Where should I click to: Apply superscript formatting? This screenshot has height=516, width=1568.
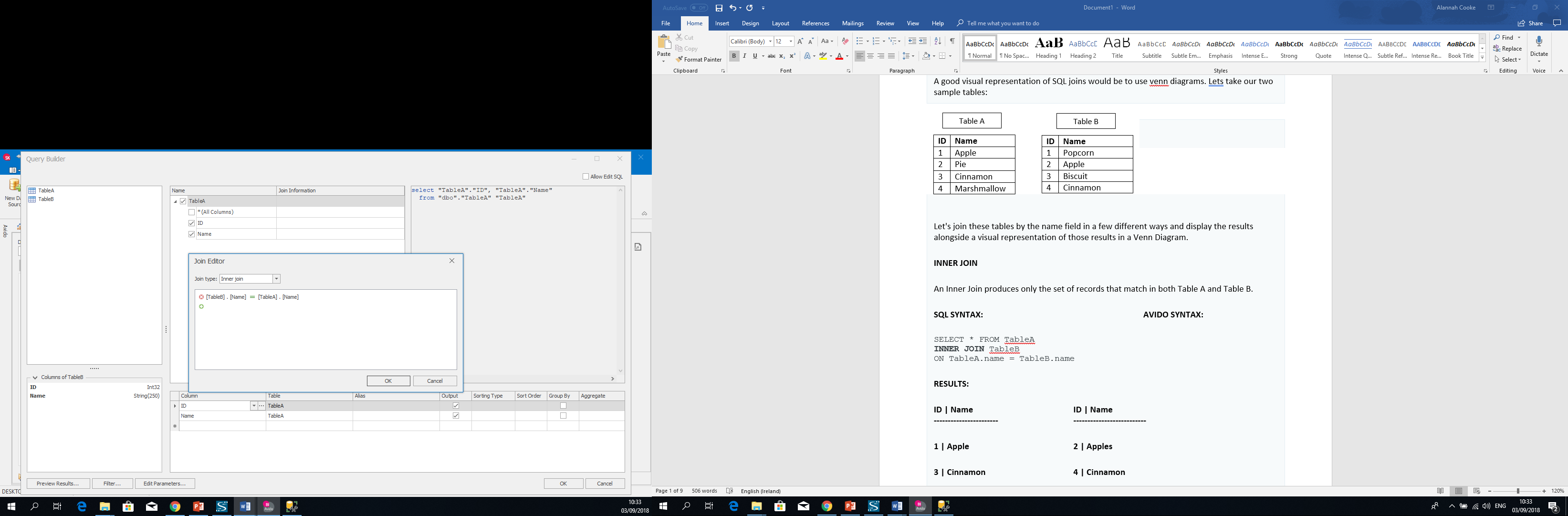(793, 56)
